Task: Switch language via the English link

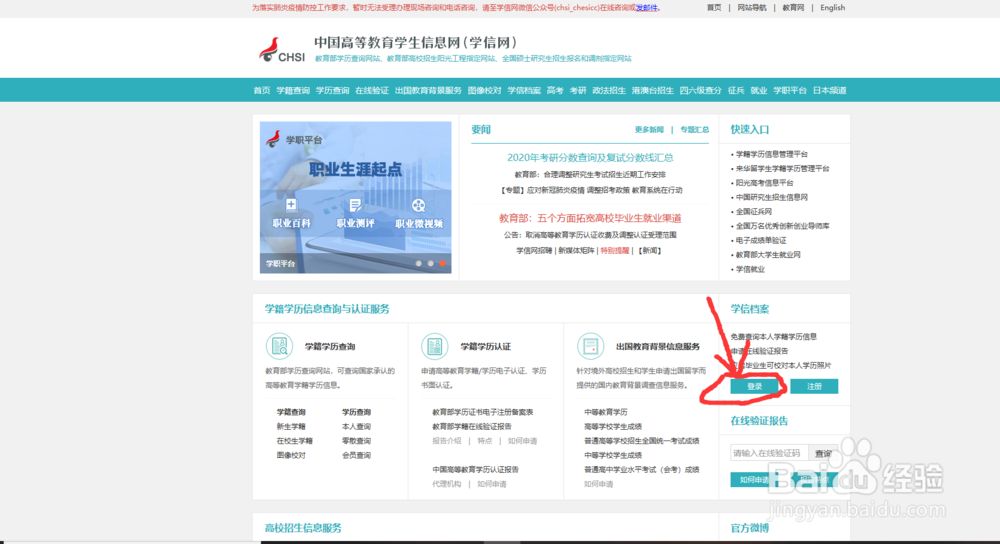Action: 832,8
